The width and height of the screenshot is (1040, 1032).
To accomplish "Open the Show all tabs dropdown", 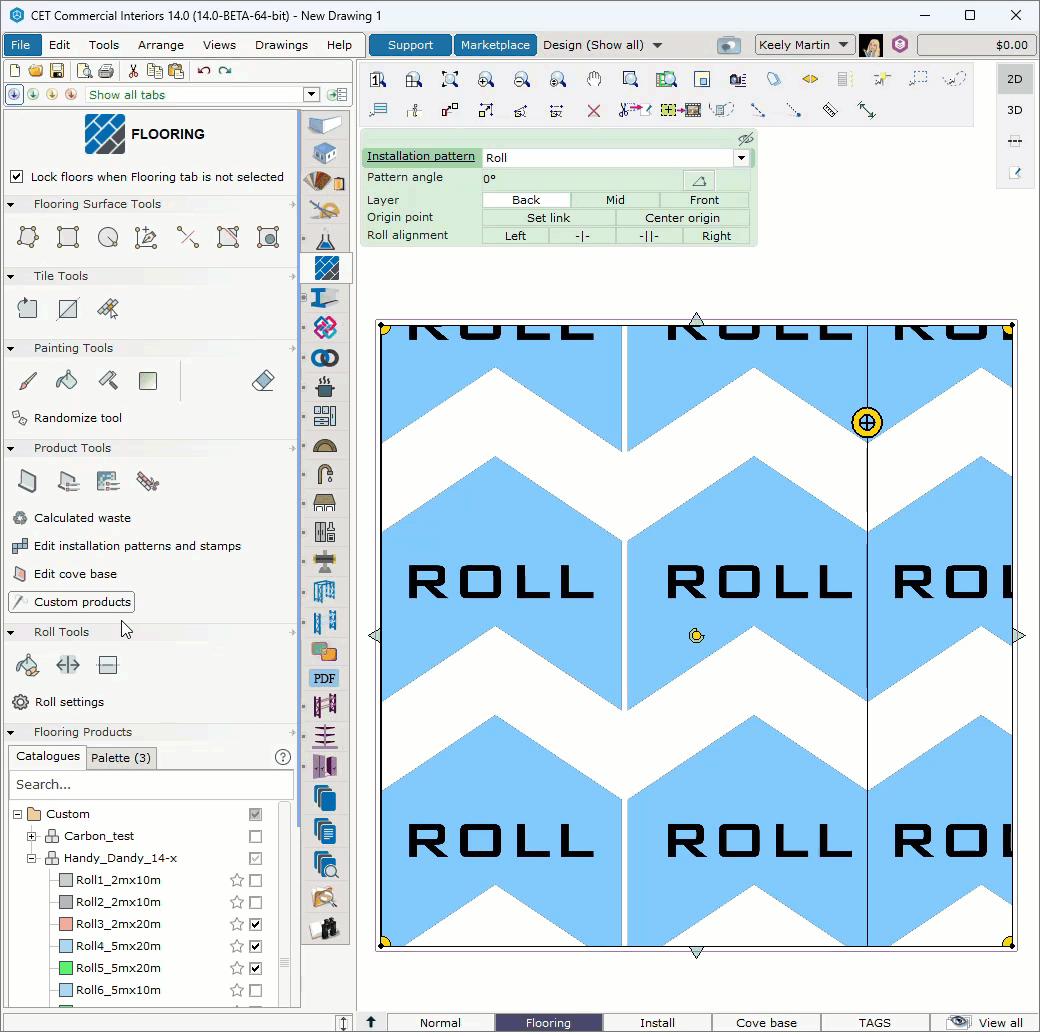I will pyautogui.click(x=311, y=94).
